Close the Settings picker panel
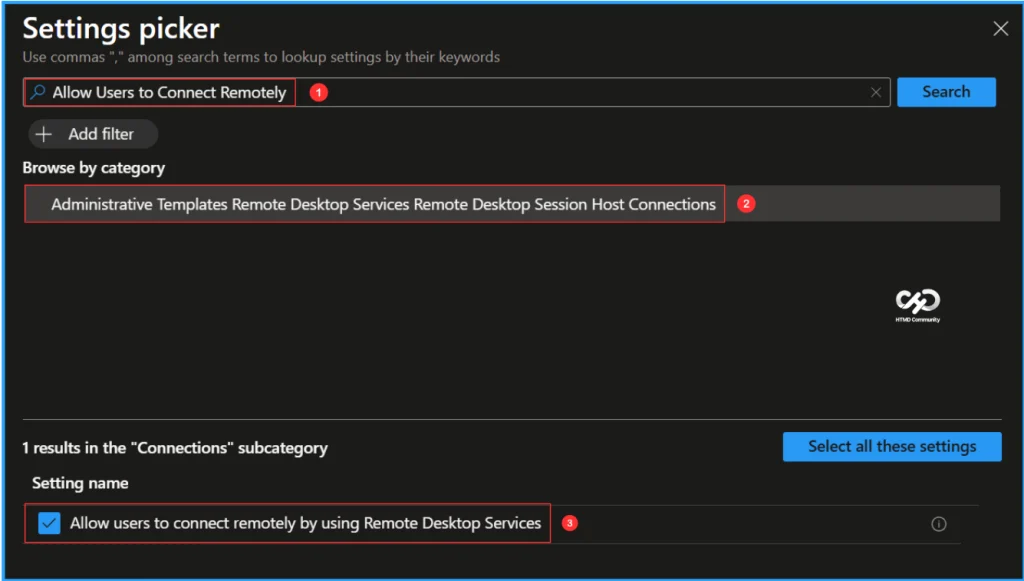 click(1000, 29)
